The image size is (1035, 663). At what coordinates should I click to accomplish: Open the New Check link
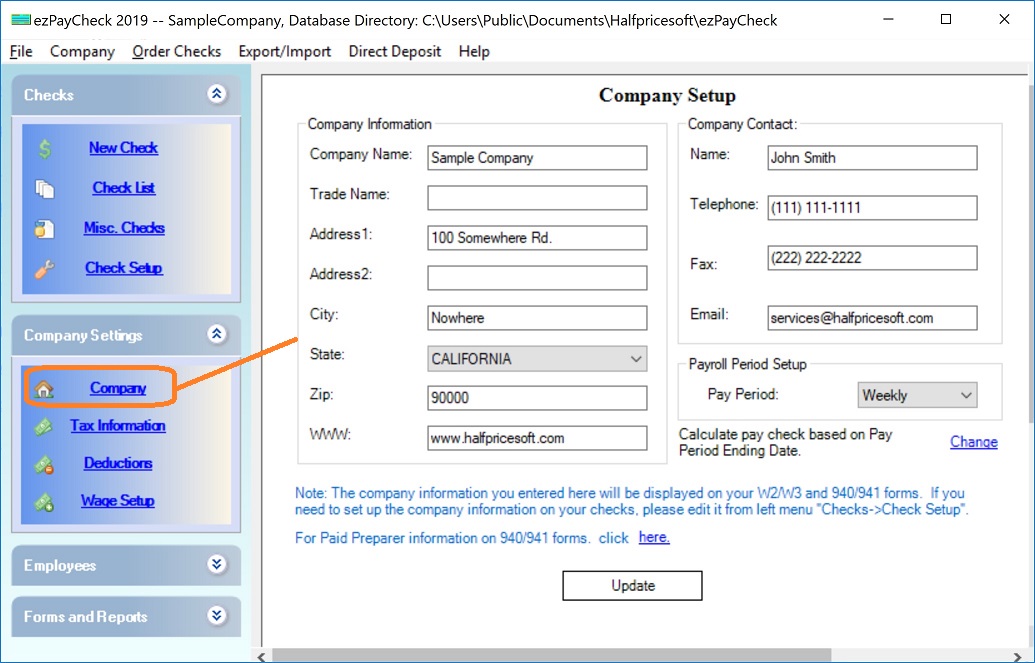tap(123, 148)
